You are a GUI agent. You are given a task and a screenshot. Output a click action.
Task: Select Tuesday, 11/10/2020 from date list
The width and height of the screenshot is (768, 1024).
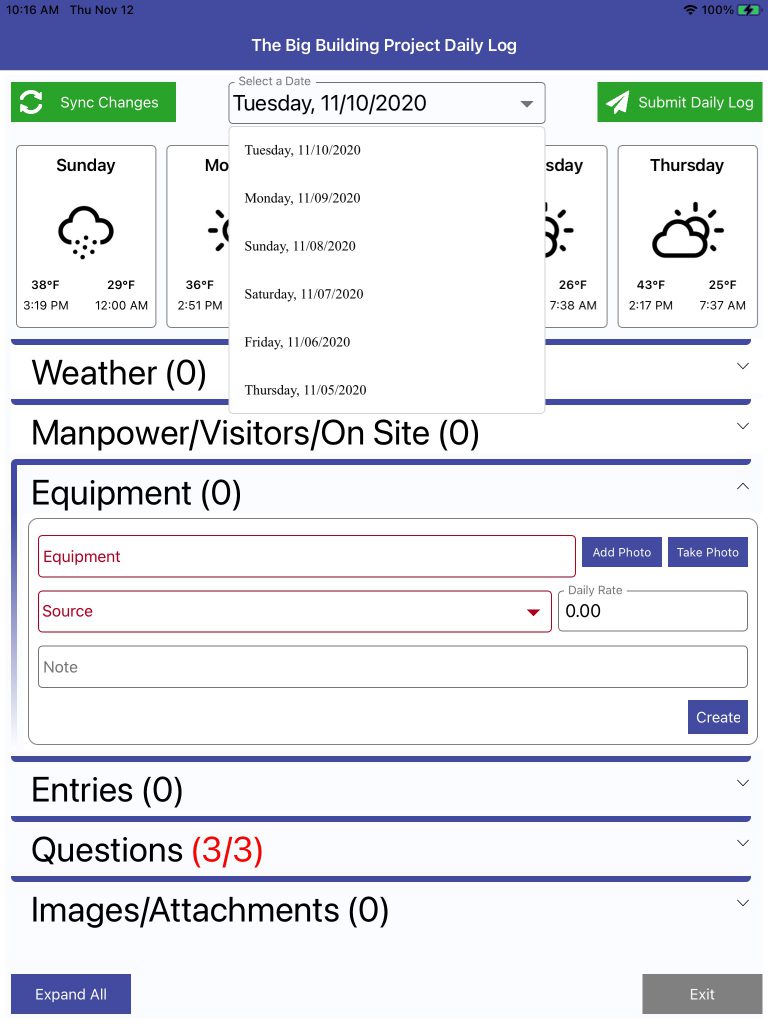387,150
